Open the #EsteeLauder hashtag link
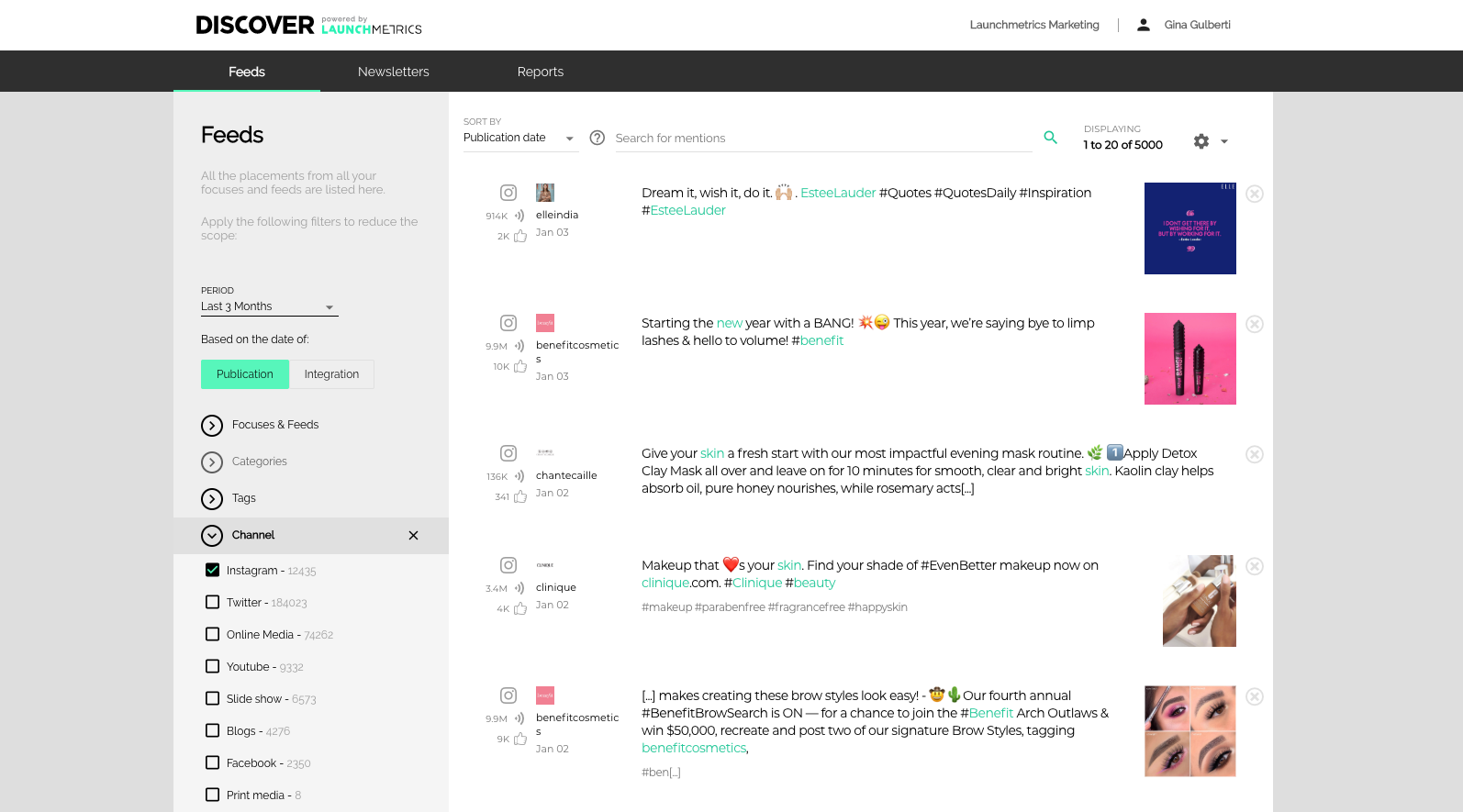Viewport: 1463px width, 812px height. [x=684, y=210]
